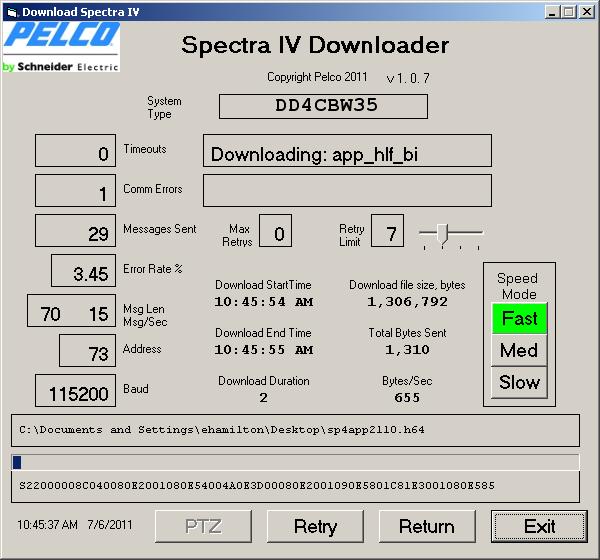Click the S-record hex data line
Screen dimensions: 600x560
(x=257, y=486)
